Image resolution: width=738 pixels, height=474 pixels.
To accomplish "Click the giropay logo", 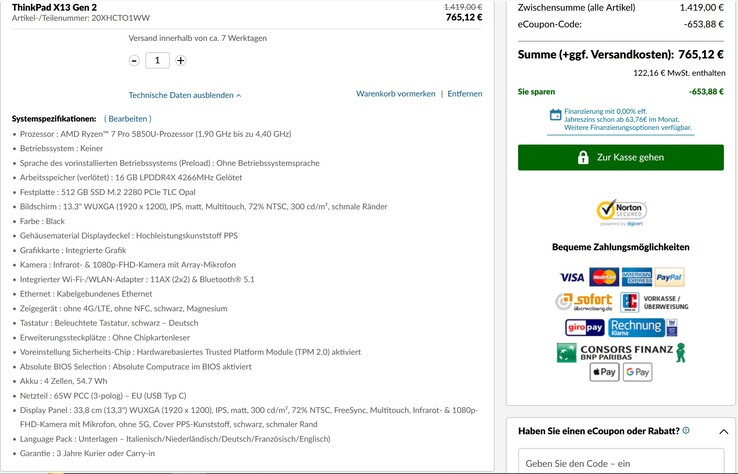I will pyautogui.click(x=583, y=327).
